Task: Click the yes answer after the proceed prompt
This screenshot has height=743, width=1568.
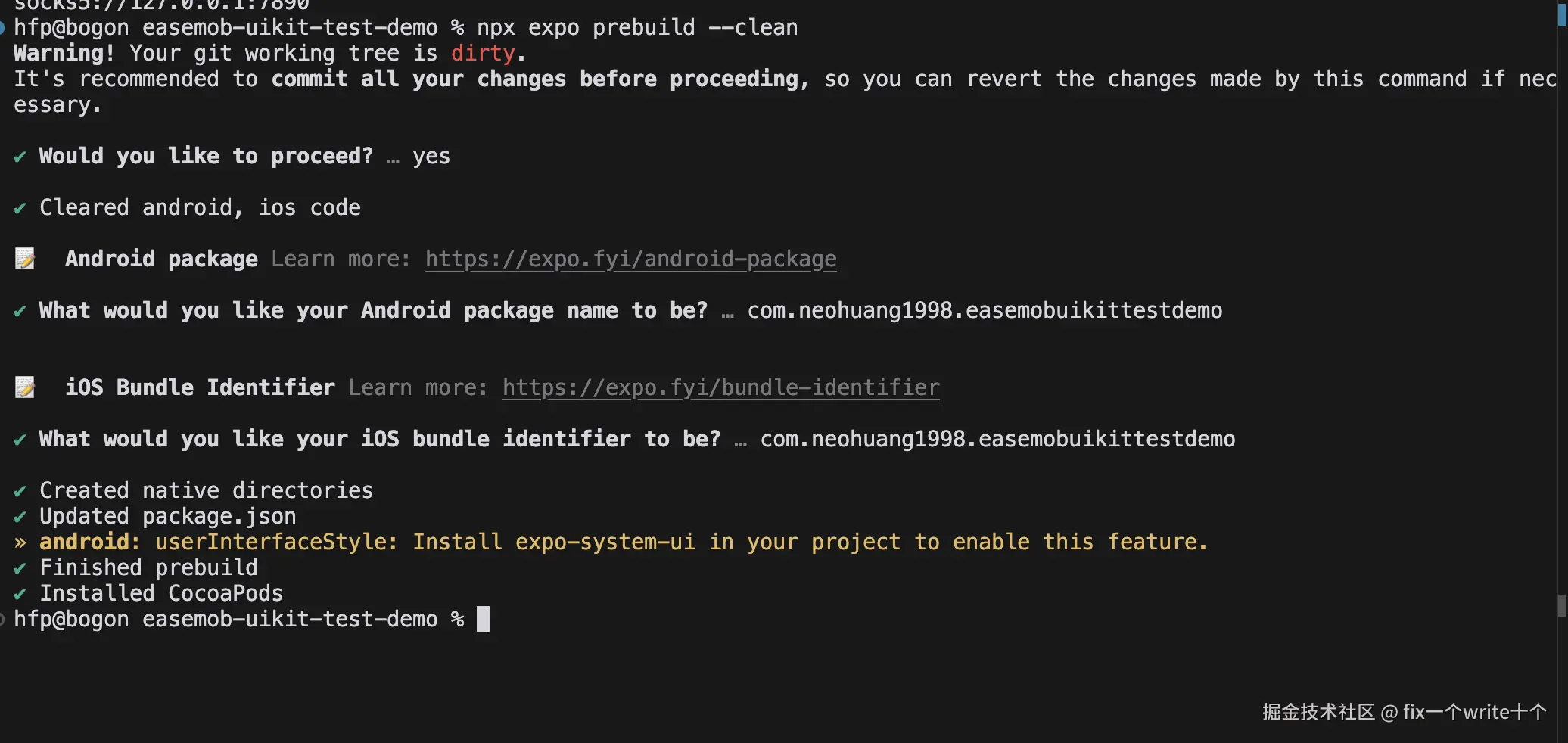Action: coord(431,157)
